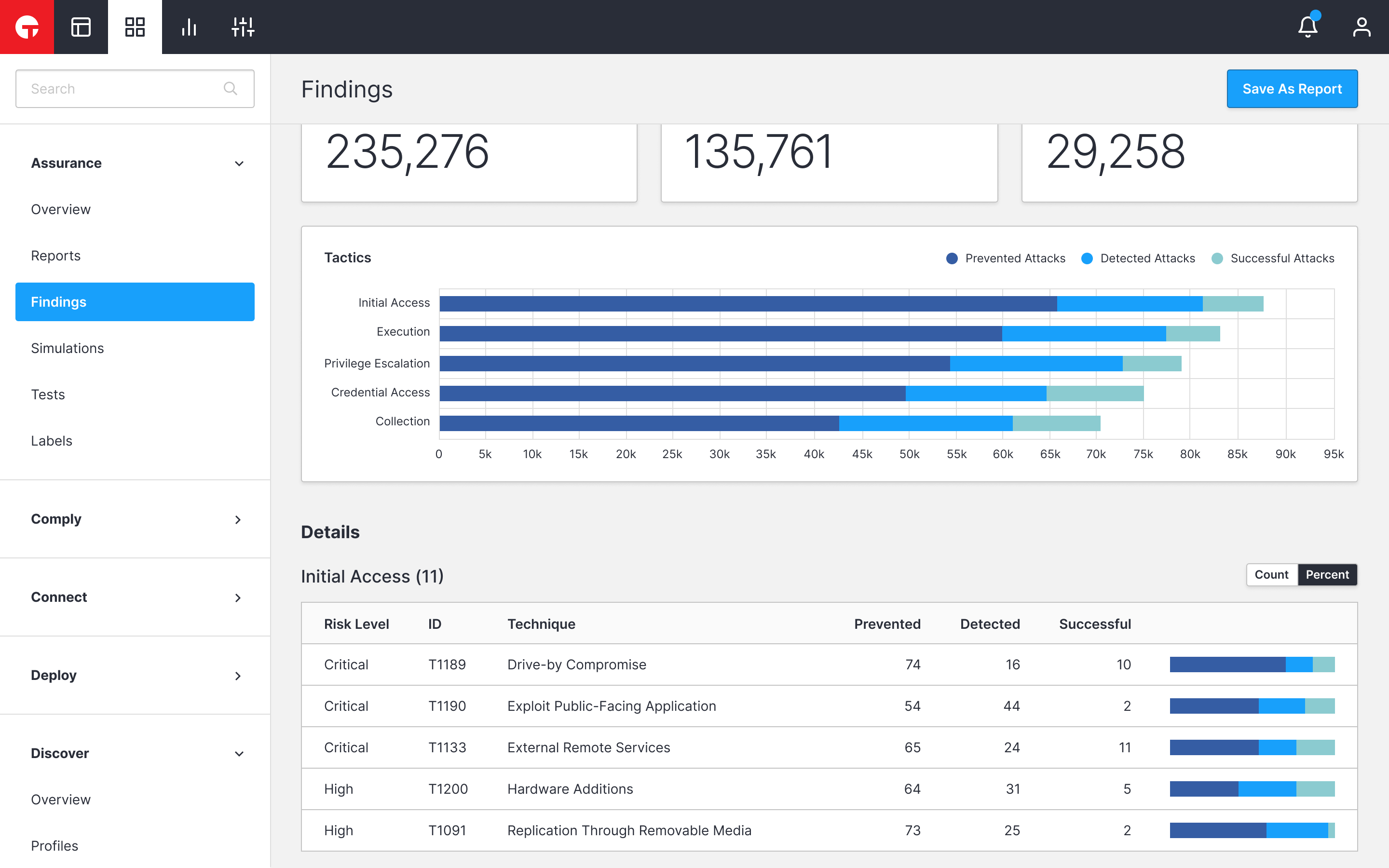Select the grid dashboard icon
The image size is (1389, 868).
(135, 27)
